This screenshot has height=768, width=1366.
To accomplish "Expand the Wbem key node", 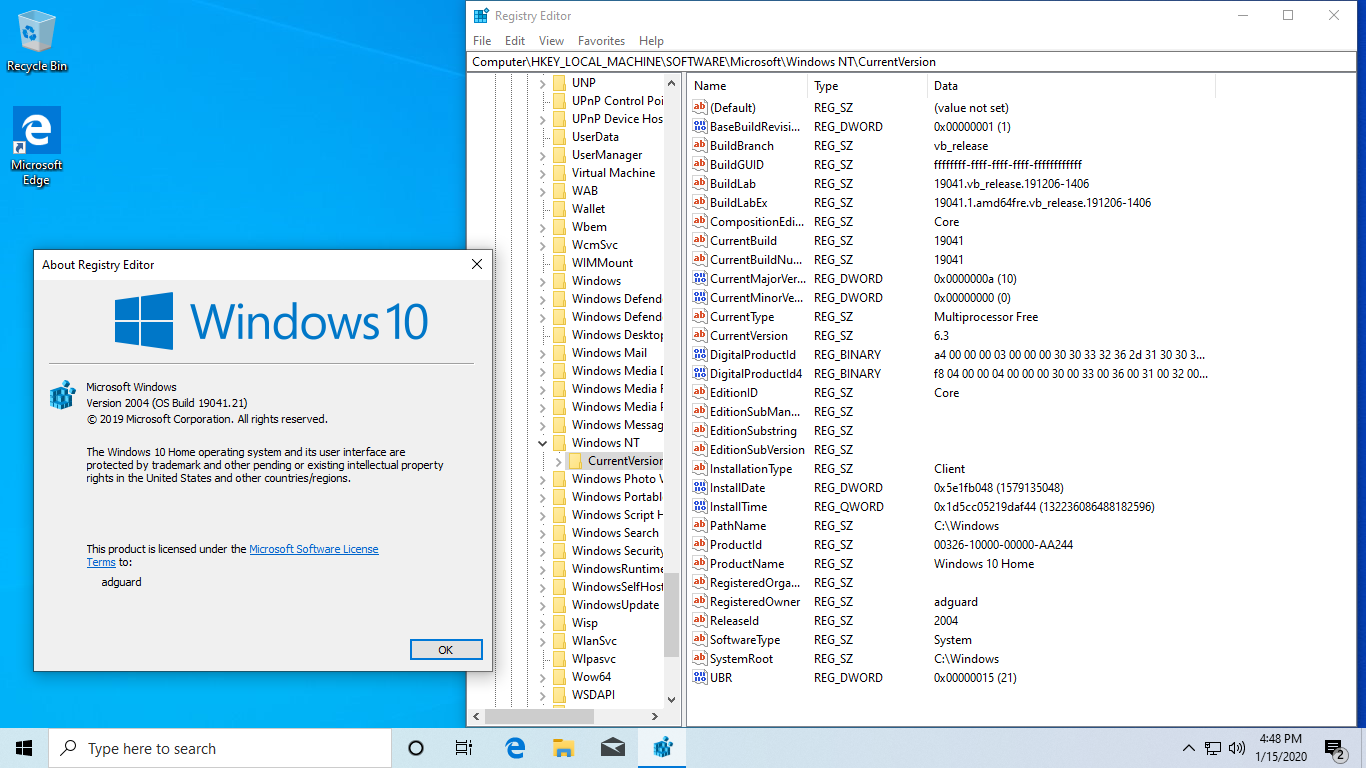I will click(543, 227).
